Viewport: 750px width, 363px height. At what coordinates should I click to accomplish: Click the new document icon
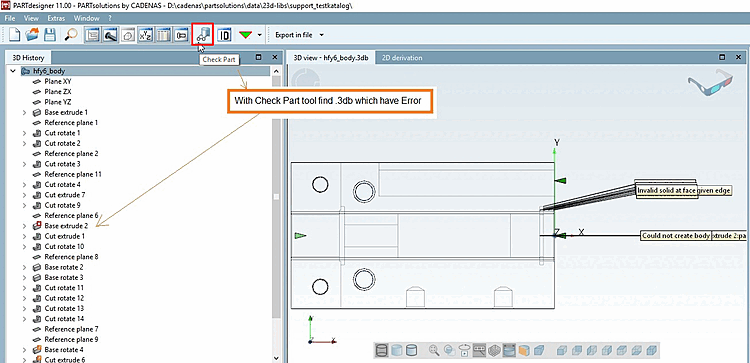[16, 35]
